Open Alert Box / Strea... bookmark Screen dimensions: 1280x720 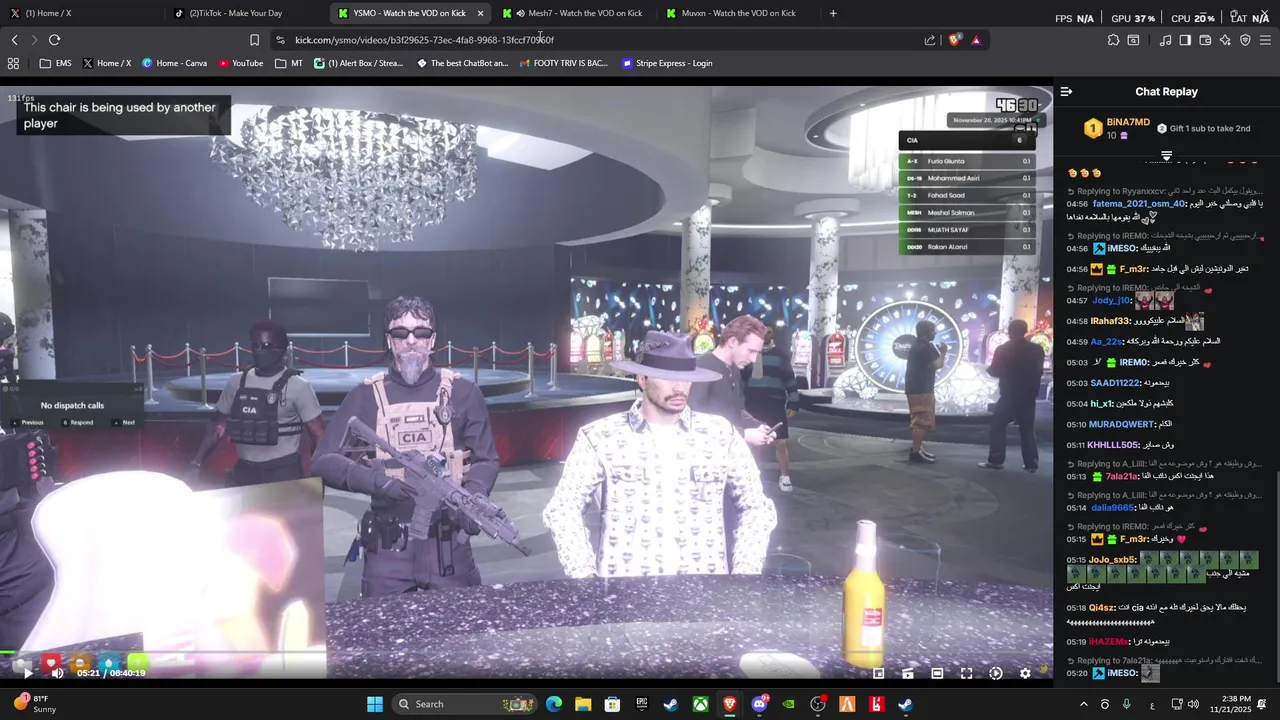click(x=358, y=63)
